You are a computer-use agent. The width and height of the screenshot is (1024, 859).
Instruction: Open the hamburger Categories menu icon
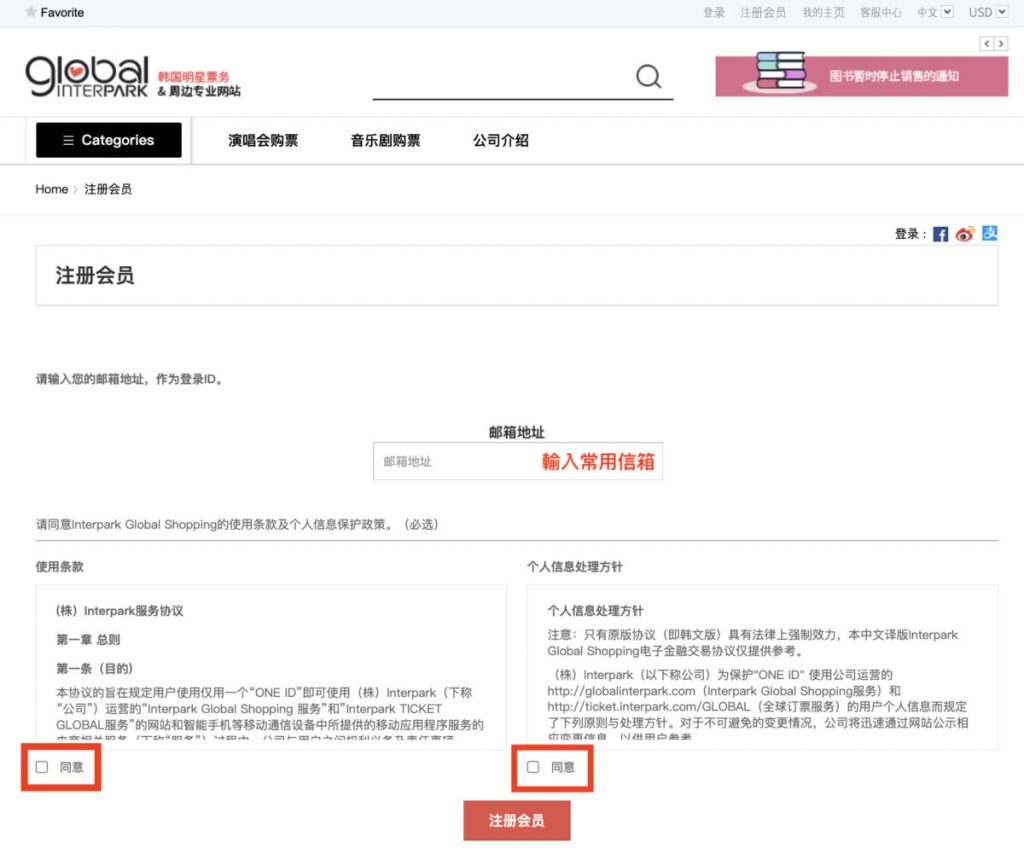[x=67, y=140]
